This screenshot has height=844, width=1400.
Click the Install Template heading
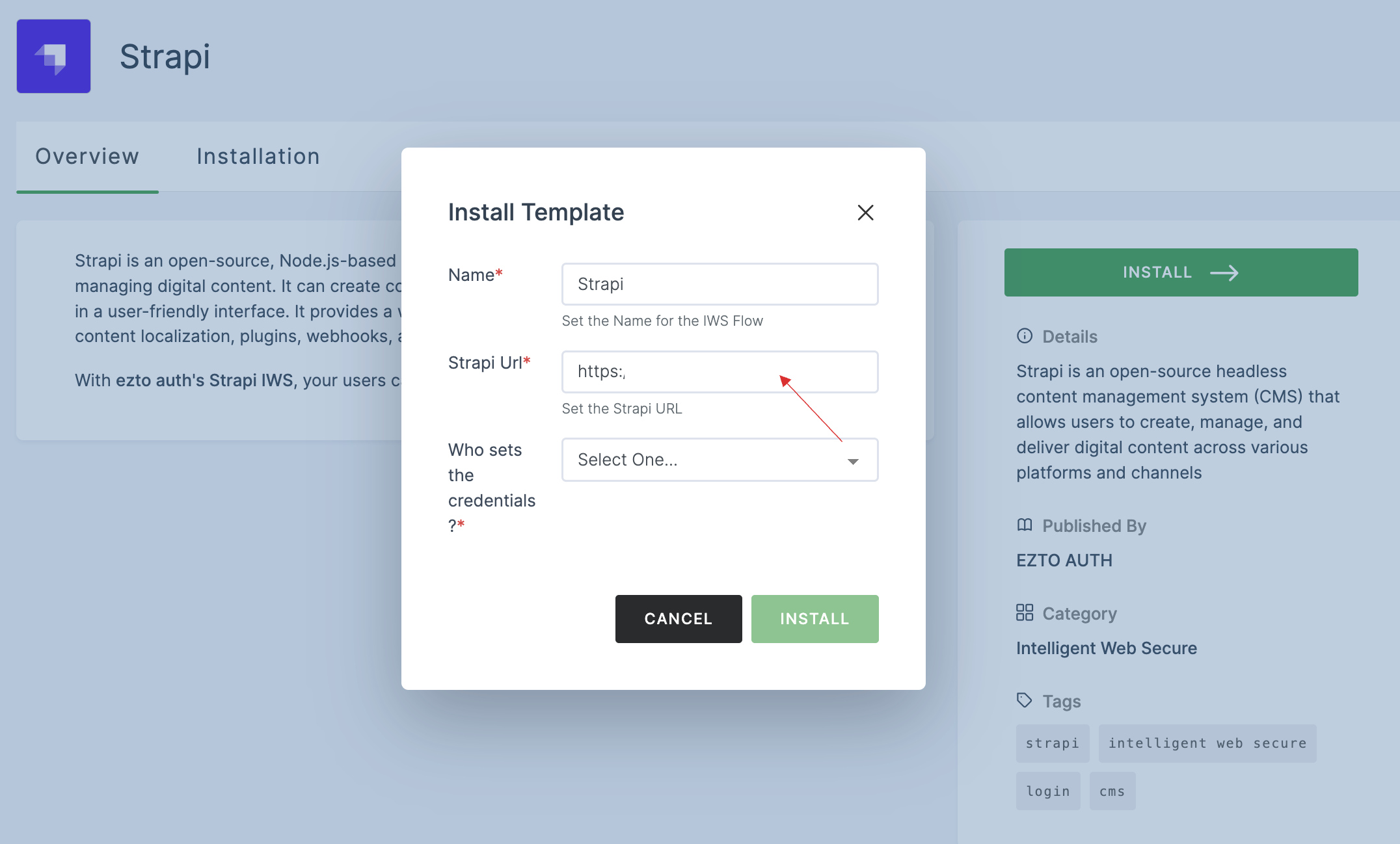536,213
